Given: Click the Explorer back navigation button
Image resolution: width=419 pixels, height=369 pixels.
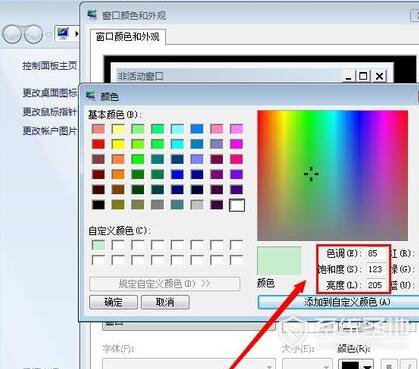Looking at the screenshot, I should tap(12, 34).
